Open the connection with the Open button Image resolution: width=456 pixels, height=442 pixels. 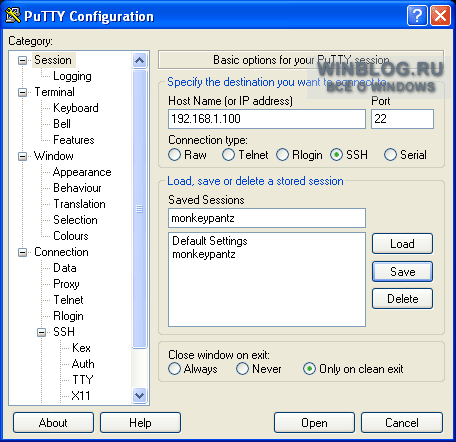click(x=314, y=423)
